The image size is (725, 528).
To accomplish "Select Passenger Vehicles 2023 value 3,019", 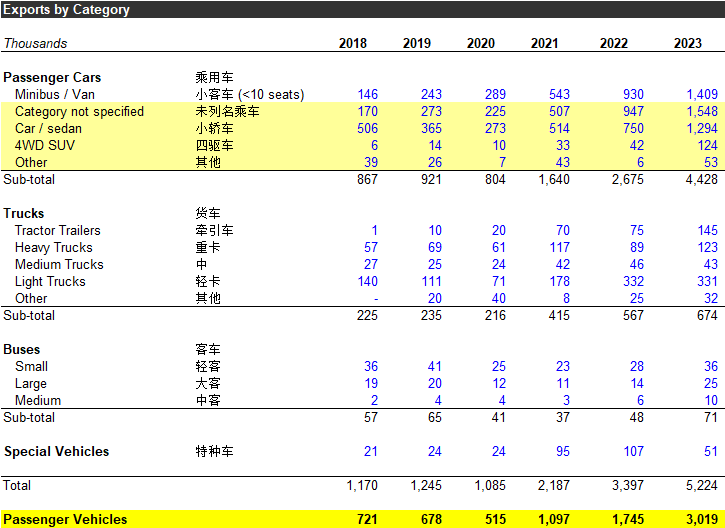I will click(x=702, y=520).
